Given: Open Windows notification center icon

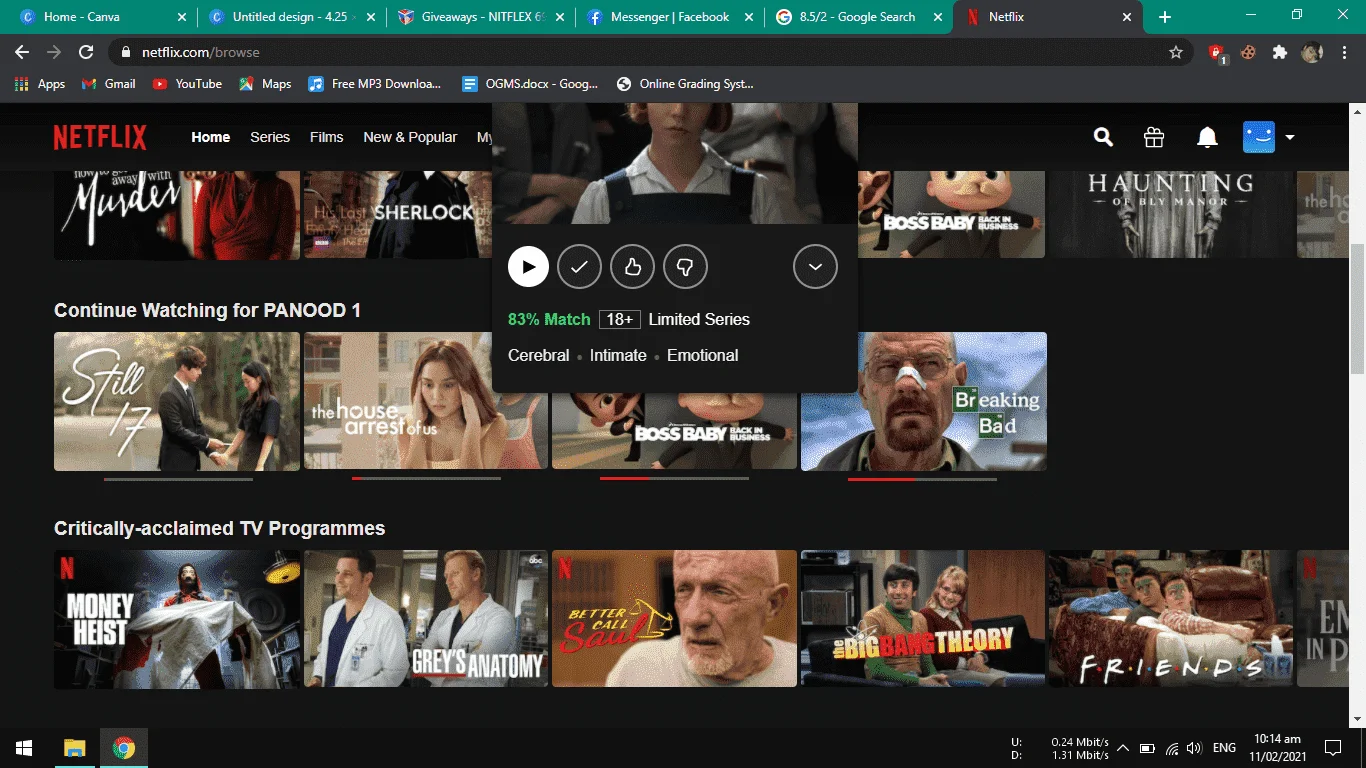Looking at the screenshot, I should pos(1332,747).
